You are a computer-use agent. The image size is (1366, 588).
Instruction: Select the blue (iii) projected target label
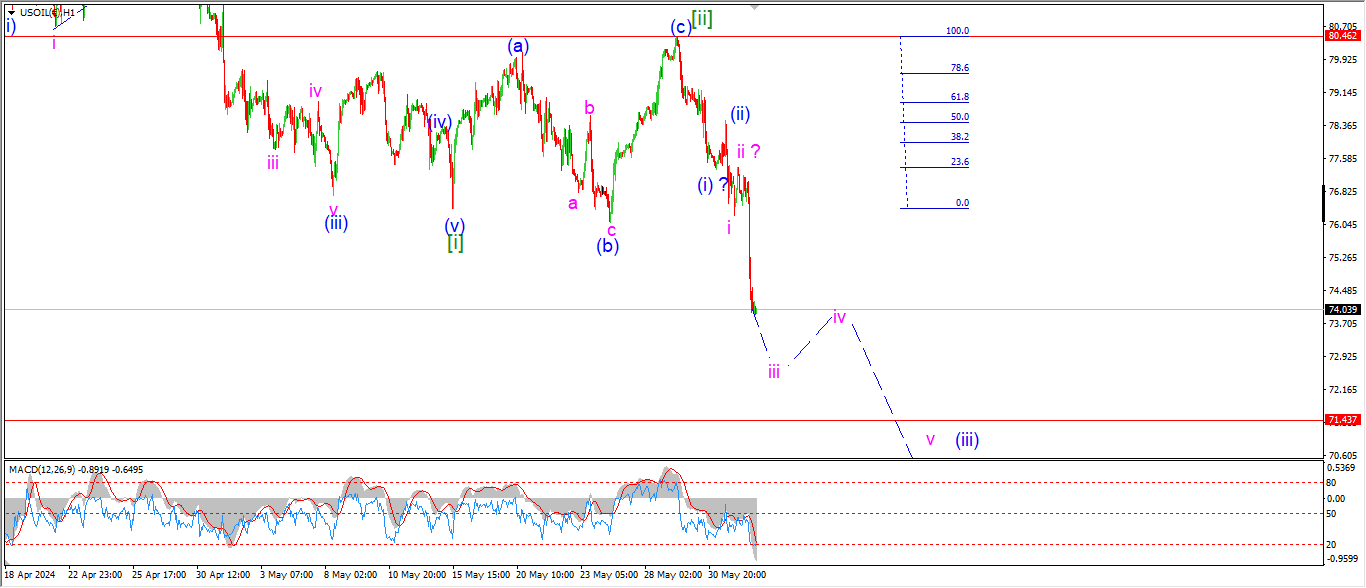point(966,439)
